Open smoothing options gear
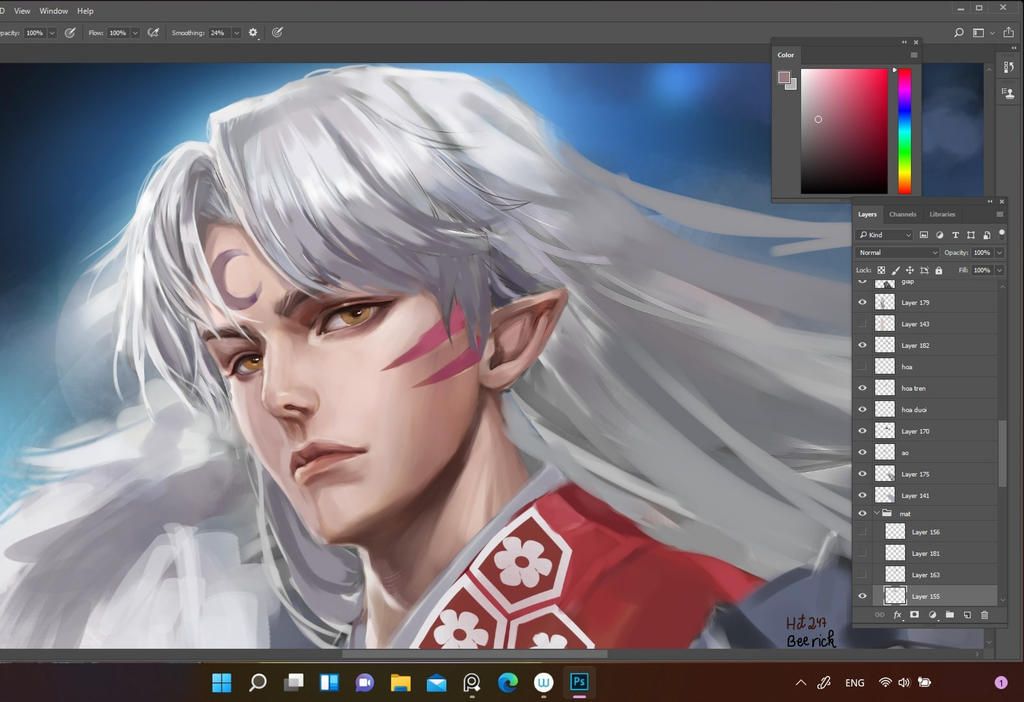 (x=253, y=33)
